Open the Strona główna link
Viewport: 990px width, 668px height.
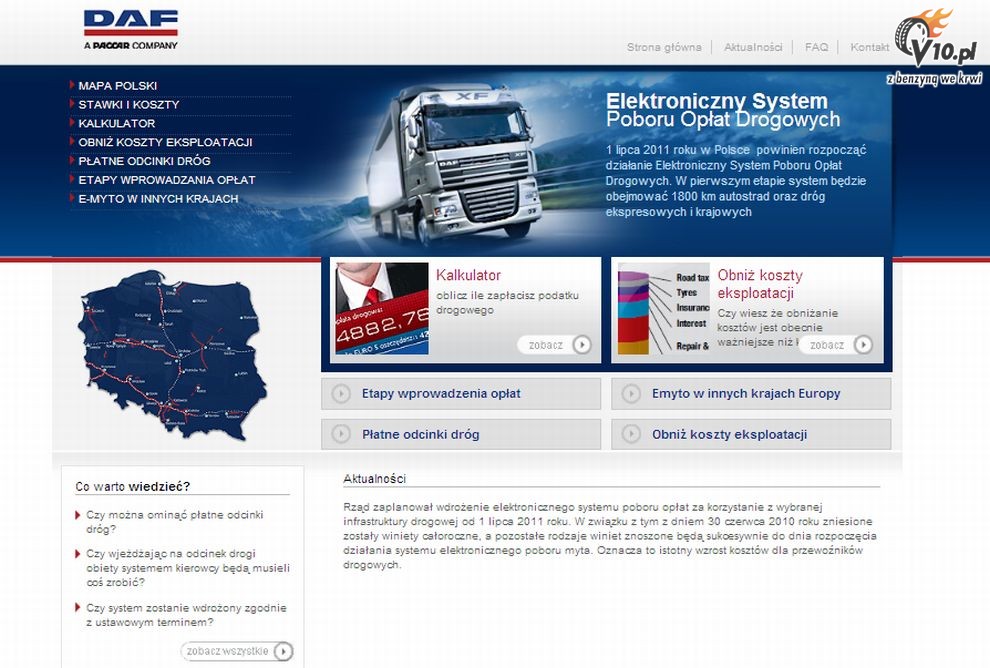664,47
